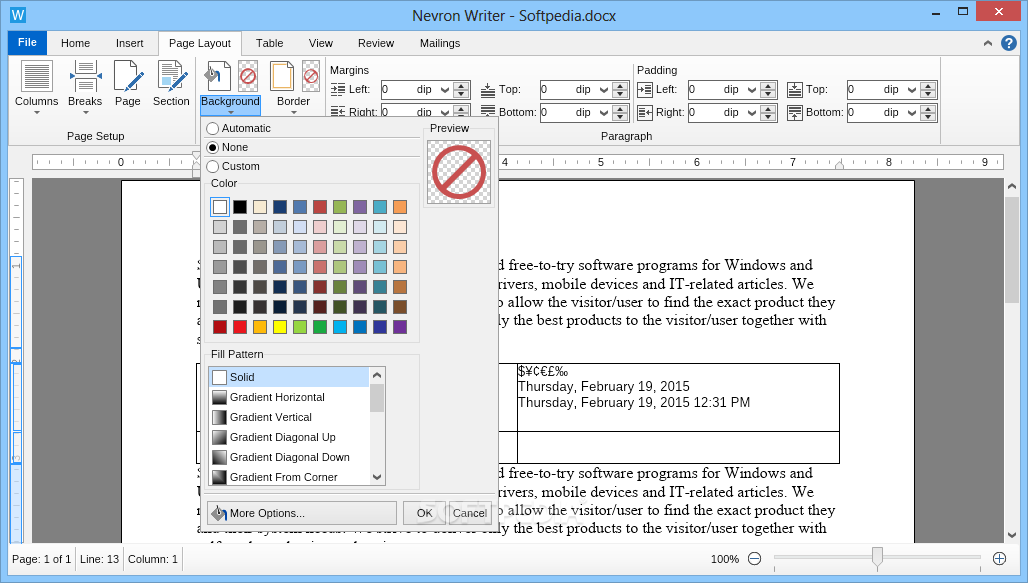The height and width of the screenshot is (583, 1028).
Task: Choose Gradient Diagonal Up fill pattern
Action: pyautogui.click(x=289, y=437)
